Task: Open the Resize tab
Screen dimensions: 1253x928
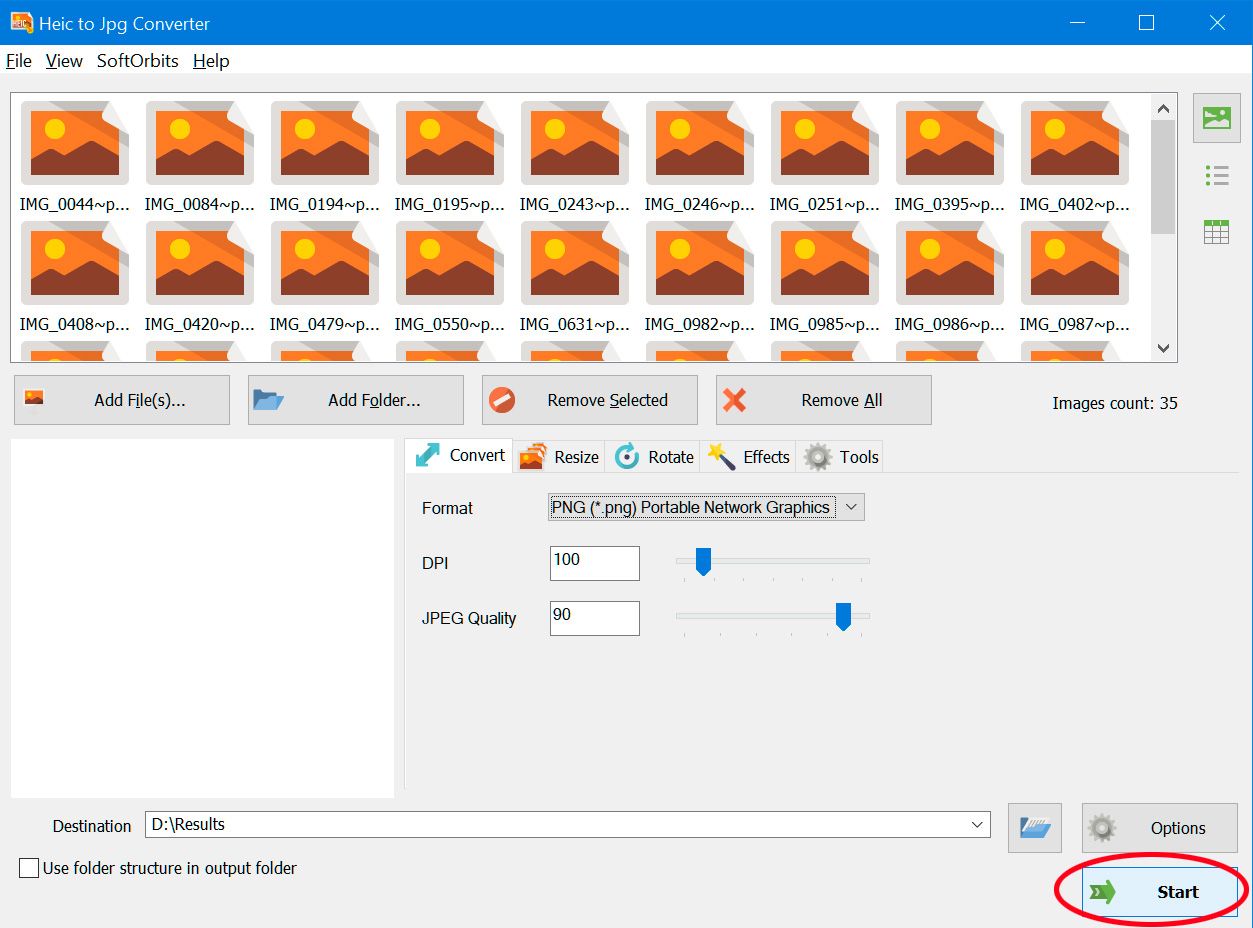Action: click(x=560, y=457)
